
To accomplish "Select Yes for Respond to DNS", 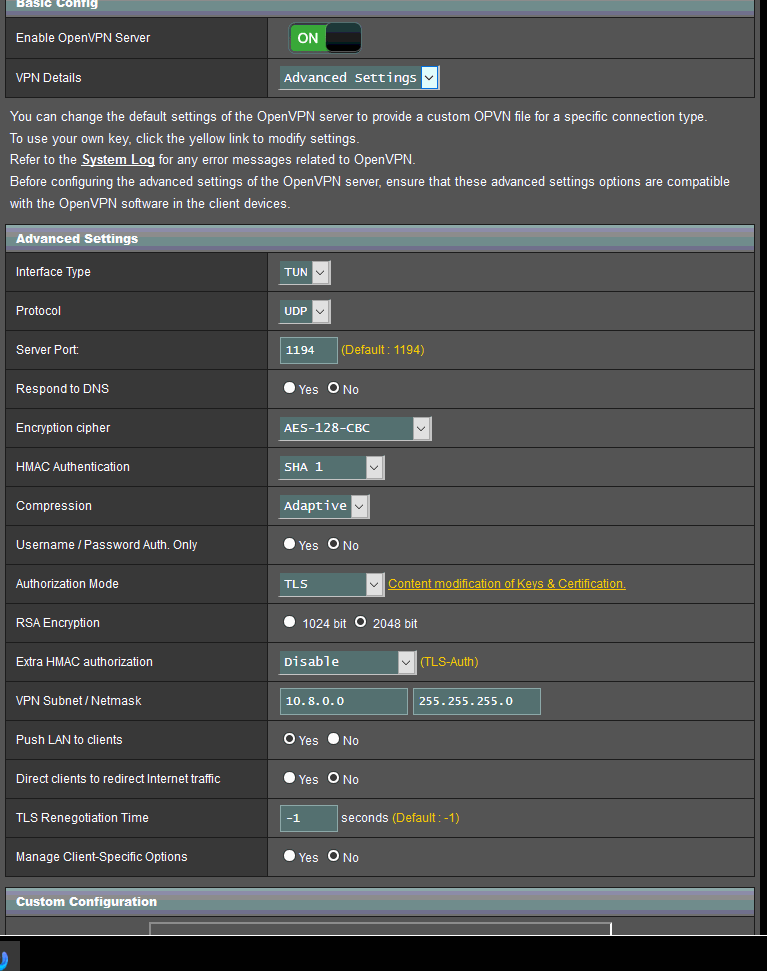I will (290, 388).
